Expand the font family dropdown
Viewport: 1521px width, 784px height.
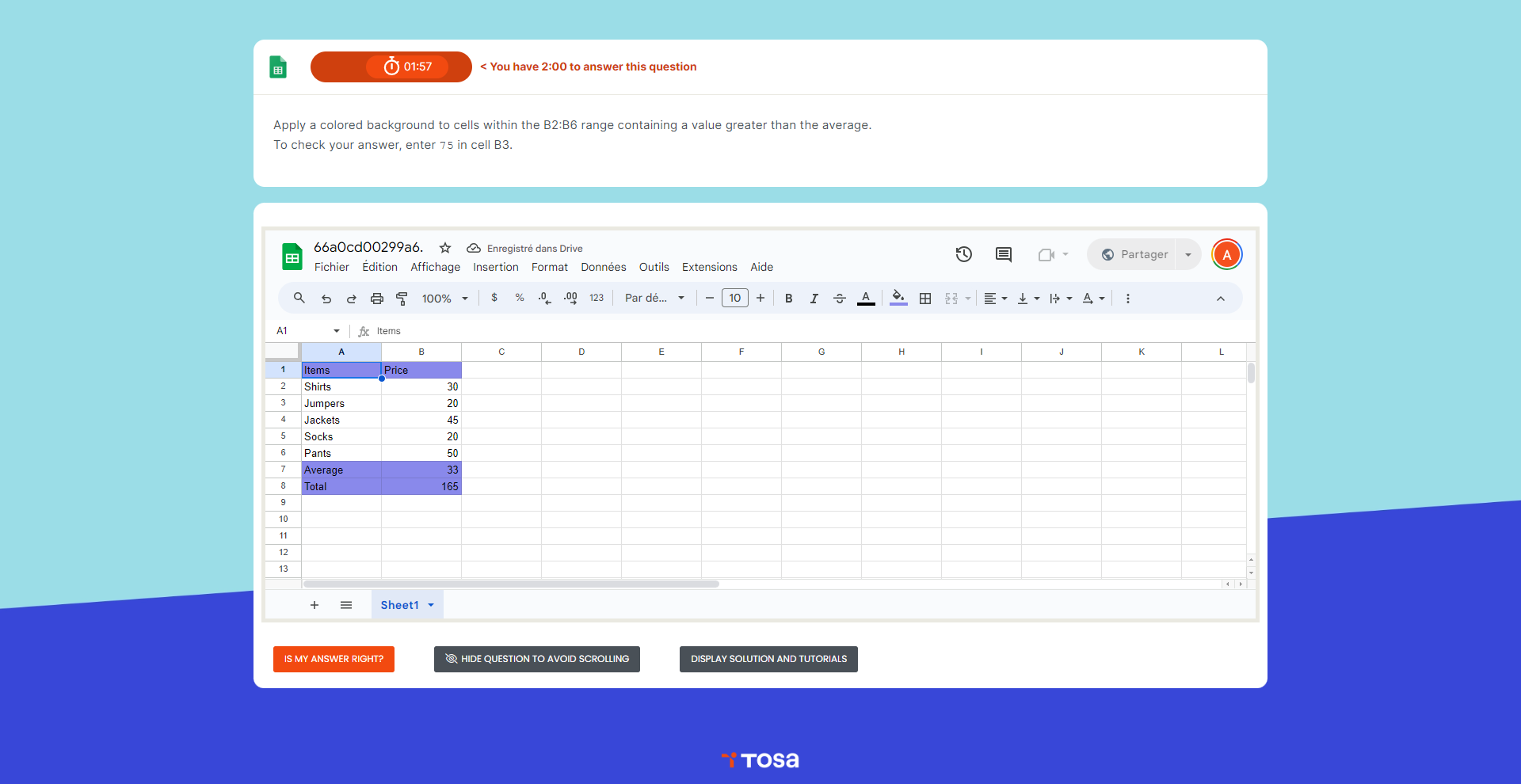tap(654, 299)
